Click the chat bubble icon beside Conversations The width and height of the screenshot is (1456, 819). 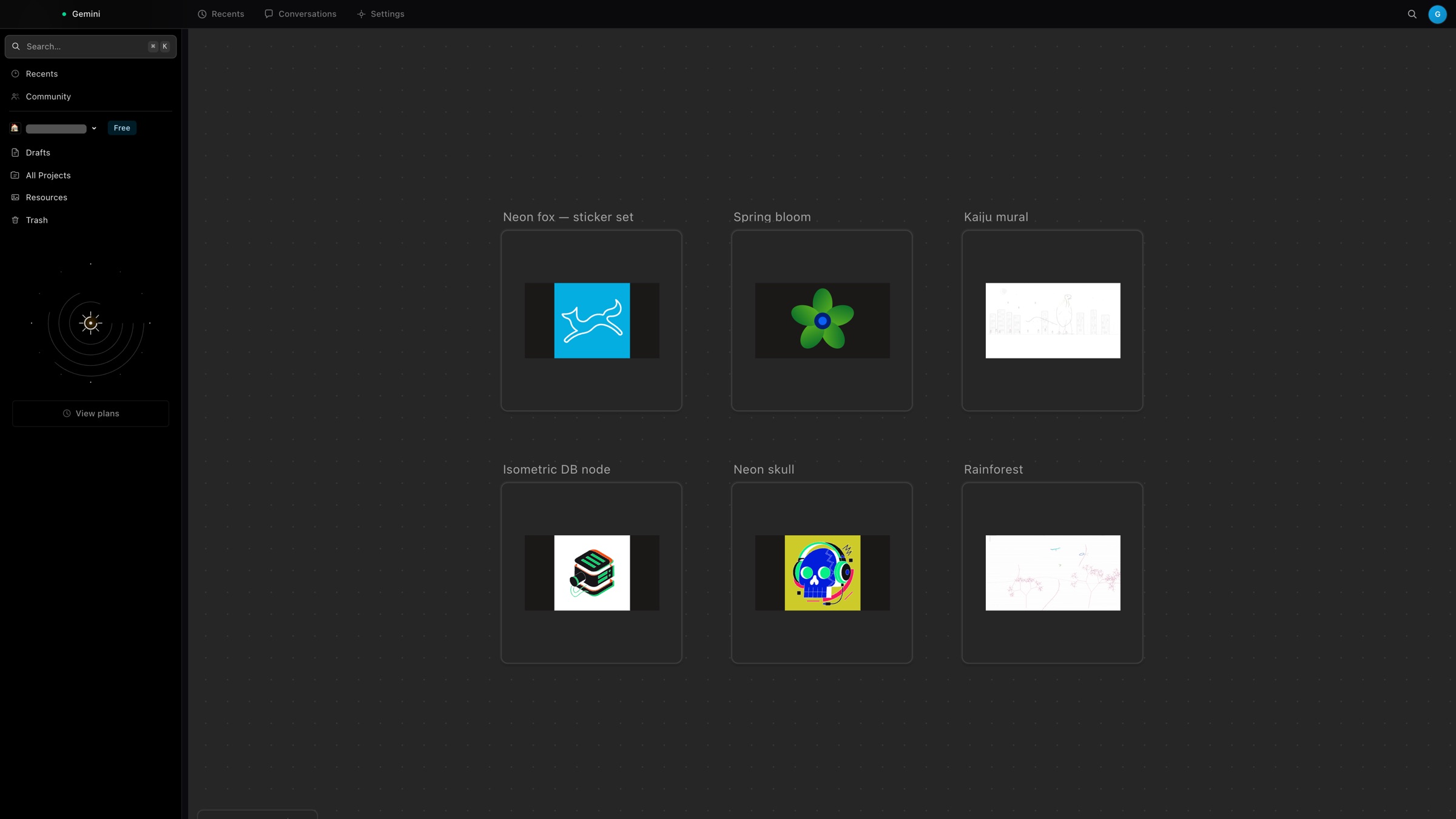[x=269, y=14]
